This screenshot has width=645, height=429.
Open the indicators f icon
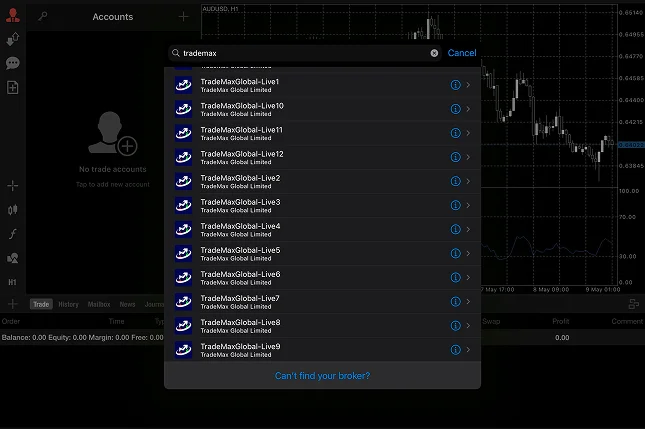[x=13, y=234]
